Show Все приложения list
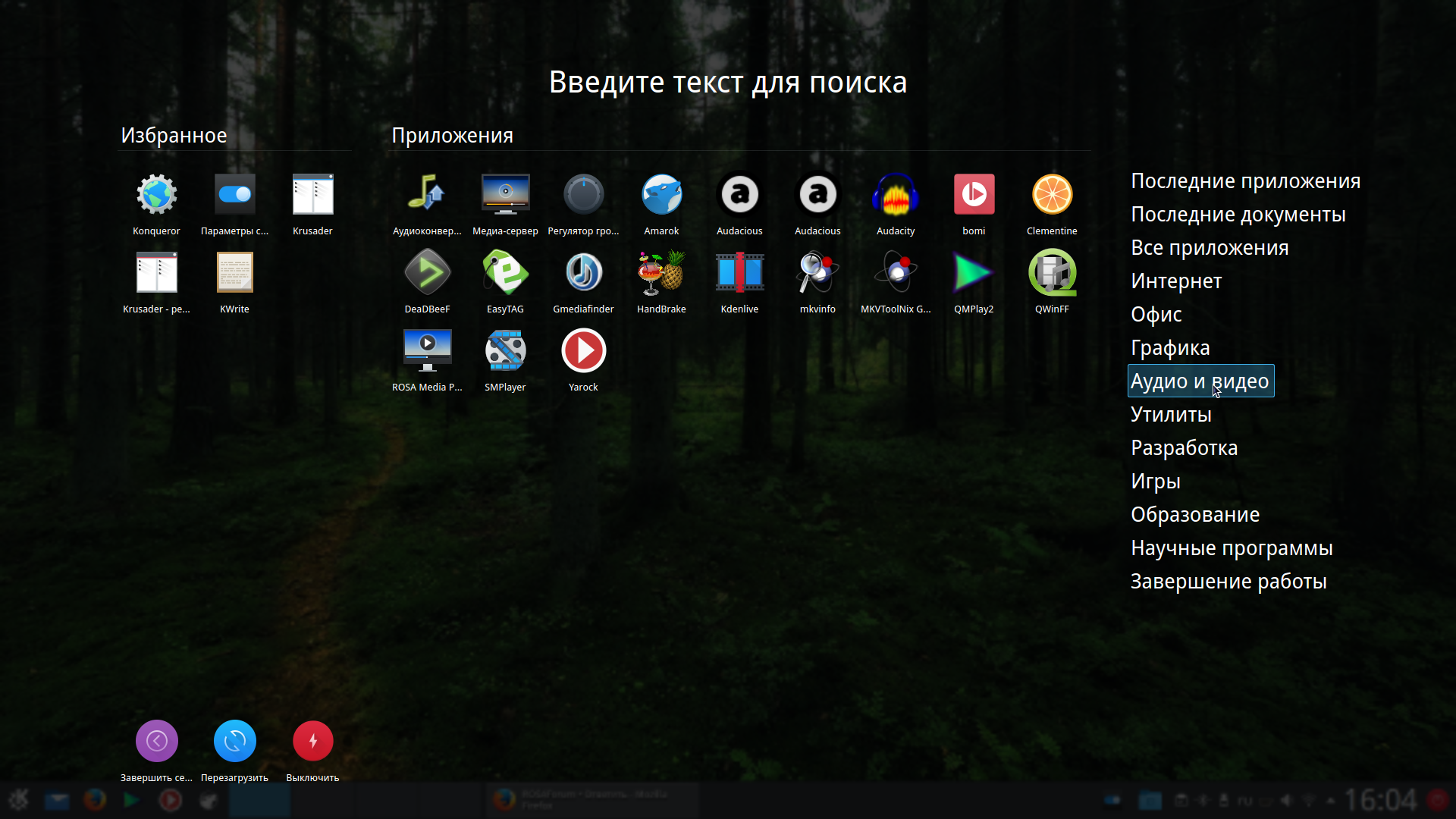The height and width of the screenshot is (819, 1456). (1210, 248)
